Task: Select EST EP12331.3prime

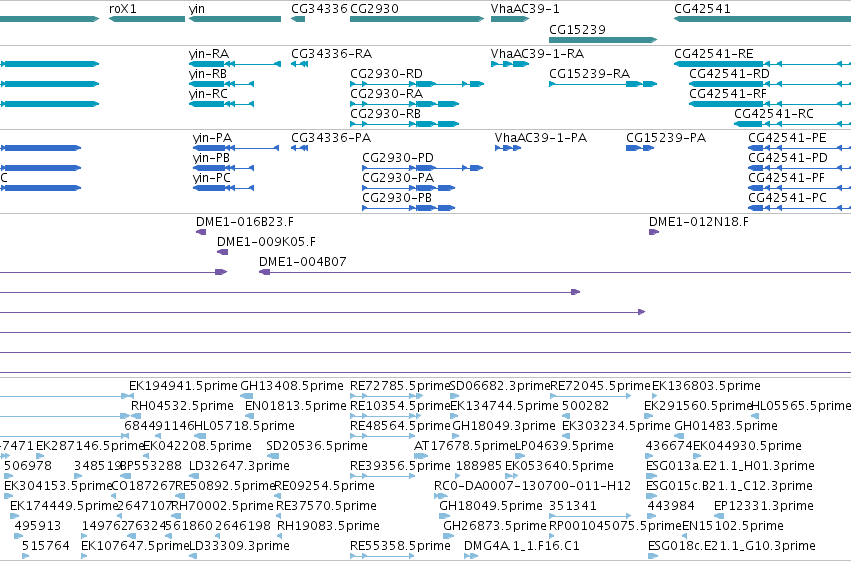Action: point(764,506)
